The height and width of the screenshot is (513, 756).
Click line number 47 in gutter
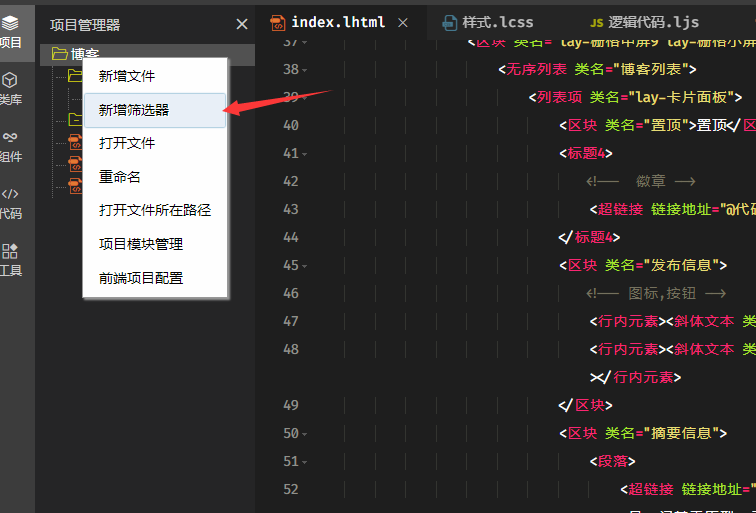(x=291, y=321)
